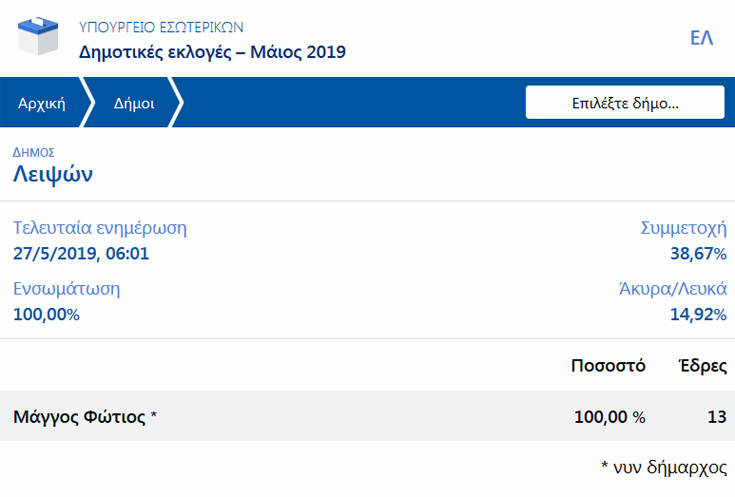Image resolution: width=735 pixels, height=497 pixels.
Task: Click the Άκυρα/Λευκά label
Action: (x=672, y=289)
